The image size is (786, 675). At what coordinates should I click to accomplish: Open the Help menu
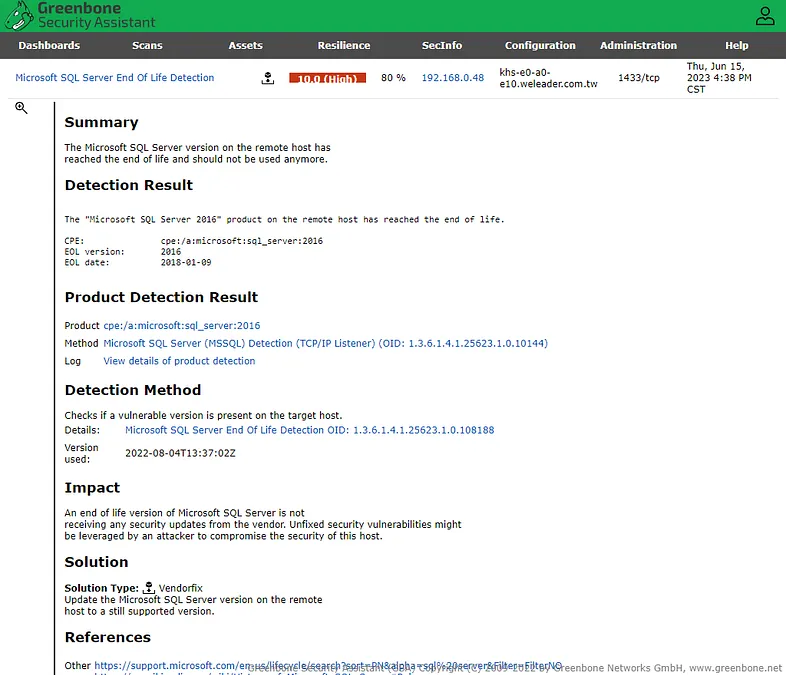pyautogui.click(x=736, y=46)
